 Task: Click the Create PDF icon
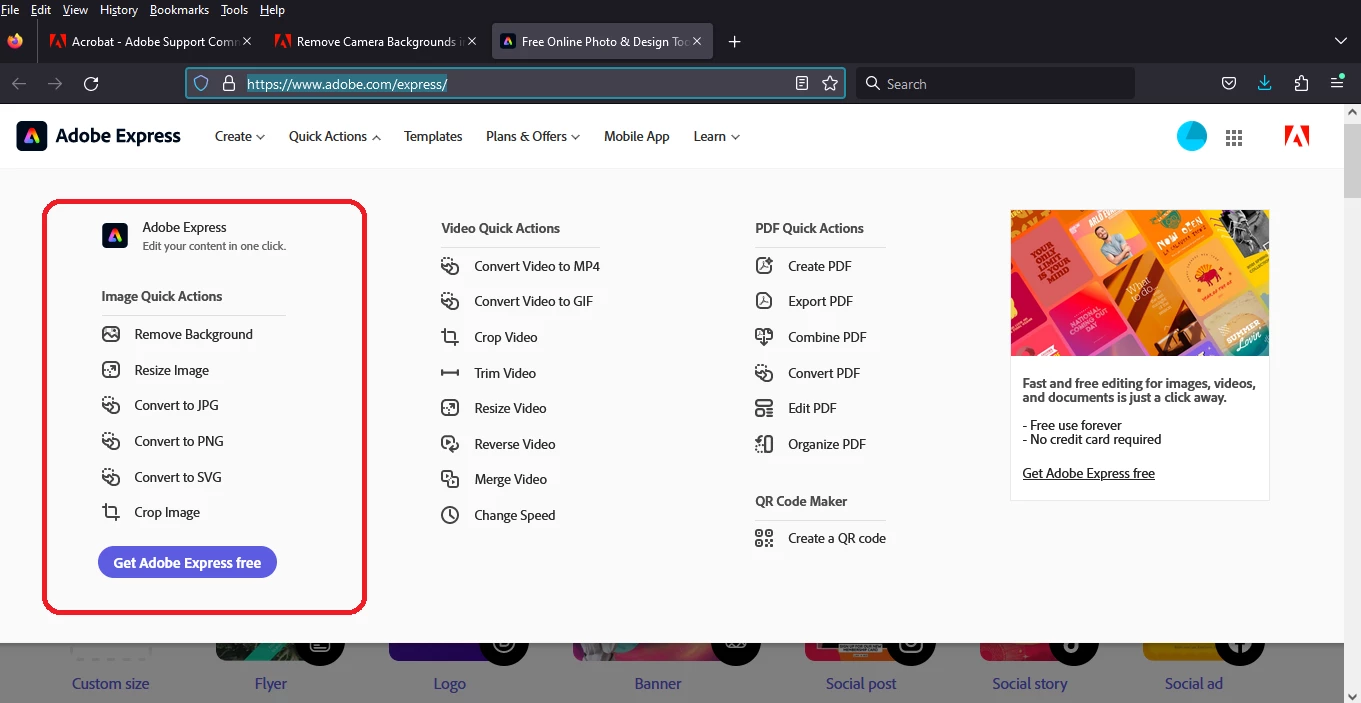point(764,266)
